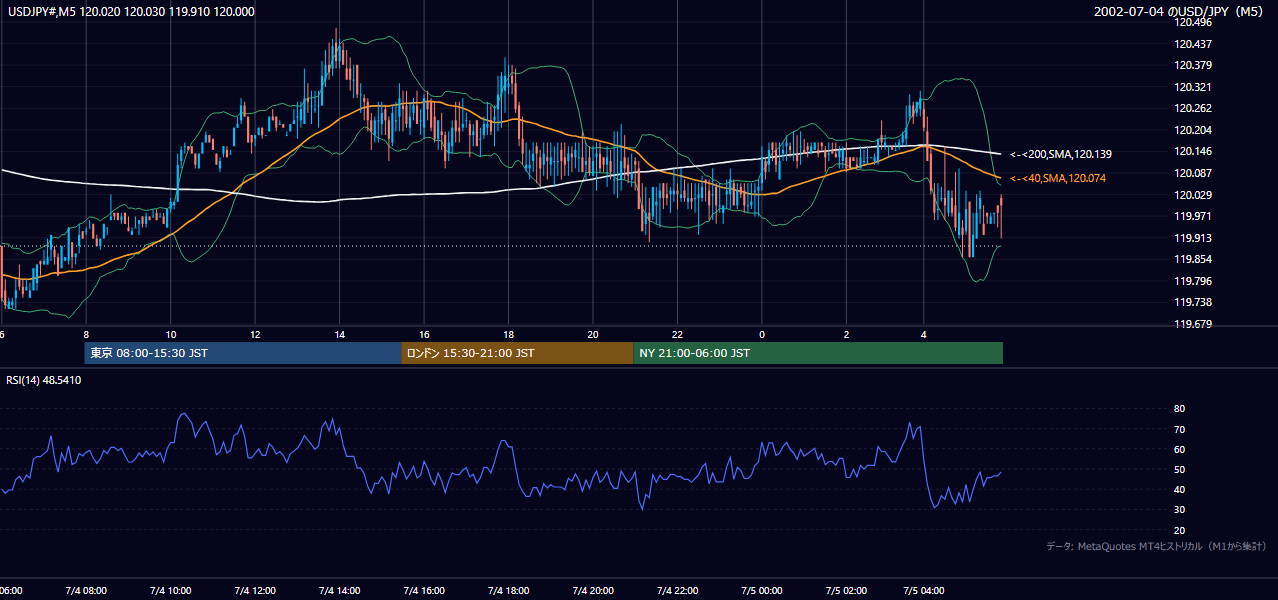Click hour tick 22 under price chart
Screen dimensions: 1278x600
point(678,335)
